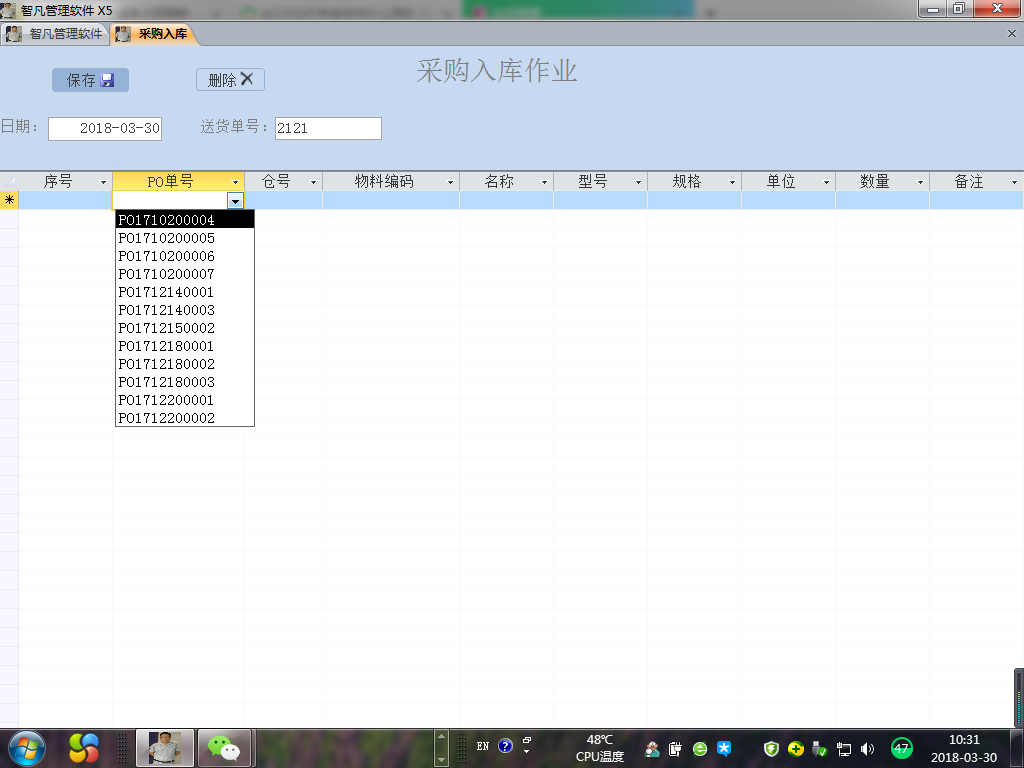Choose PO1712180002 from the list

pyautogui.click(x=185, y=364)
